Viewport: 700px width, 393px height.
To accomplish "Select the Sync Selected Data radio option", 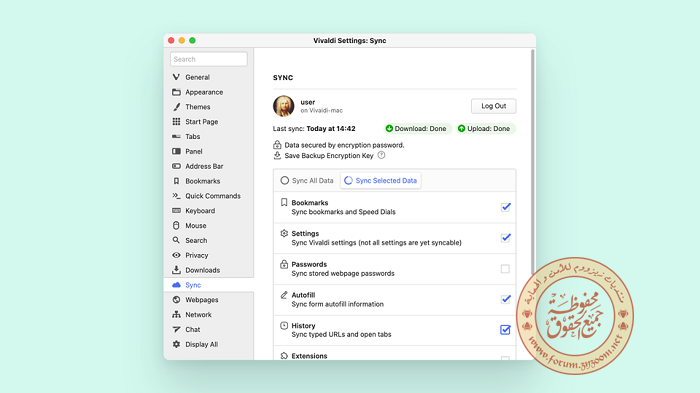I will pos(380,180).
